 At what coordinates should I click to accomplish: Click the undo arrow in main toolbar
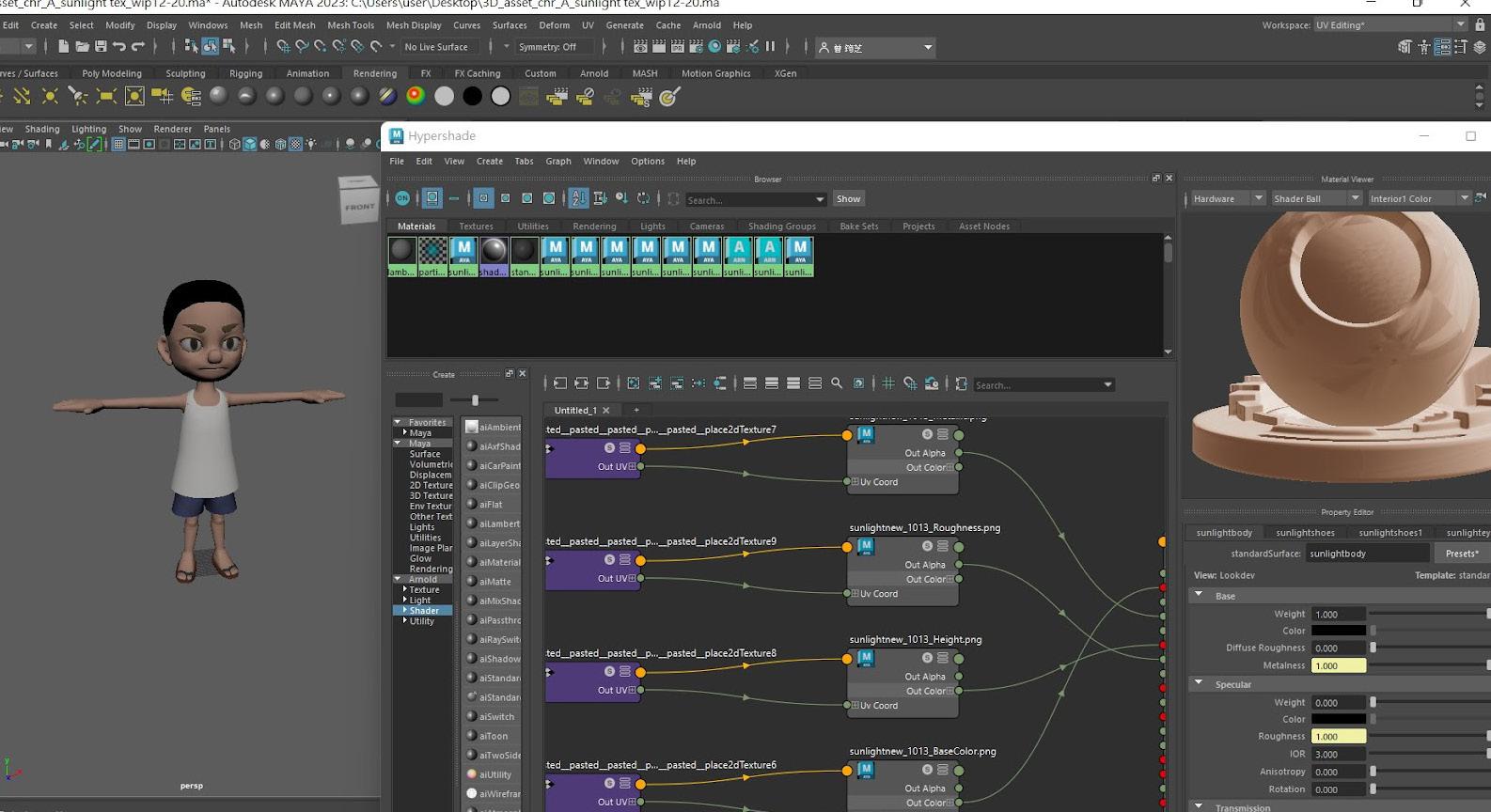pos(119,46)
